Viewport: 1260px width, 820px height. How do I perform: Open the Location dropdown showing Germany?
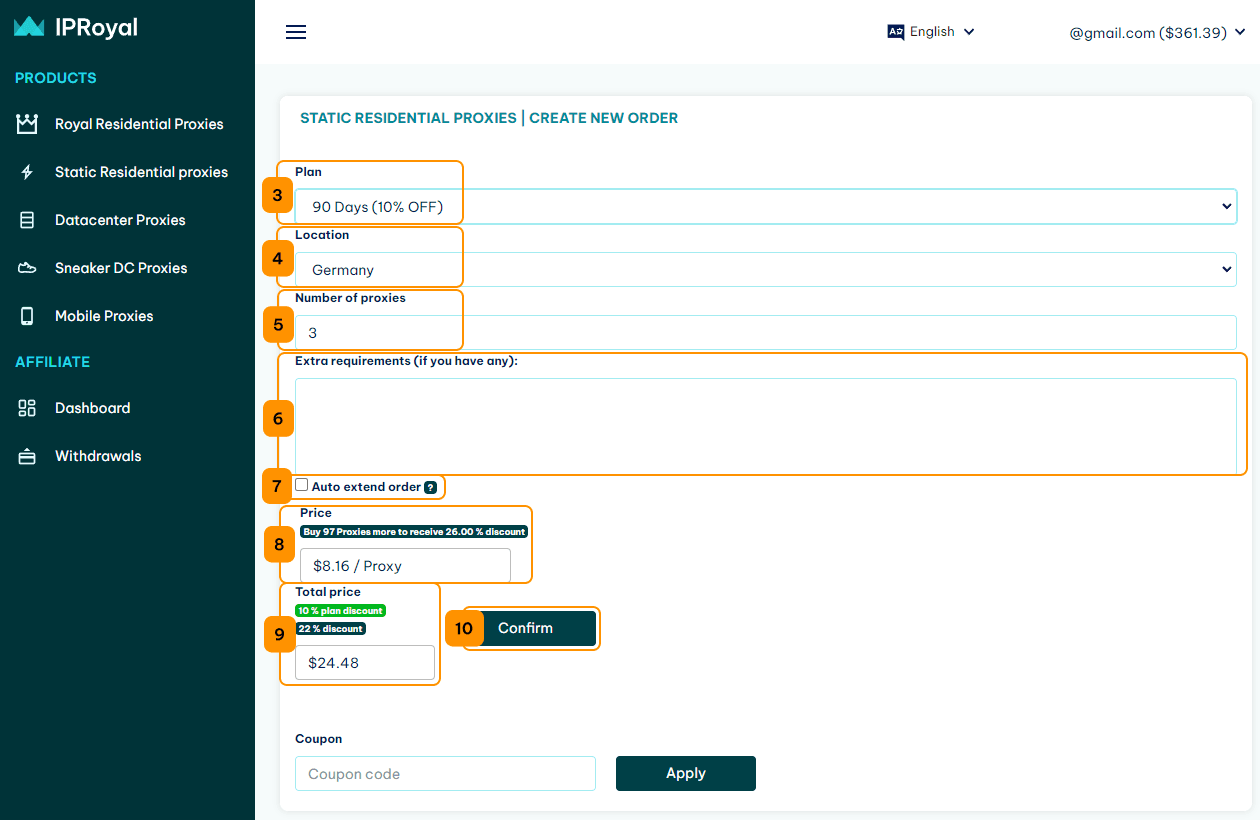766,269
